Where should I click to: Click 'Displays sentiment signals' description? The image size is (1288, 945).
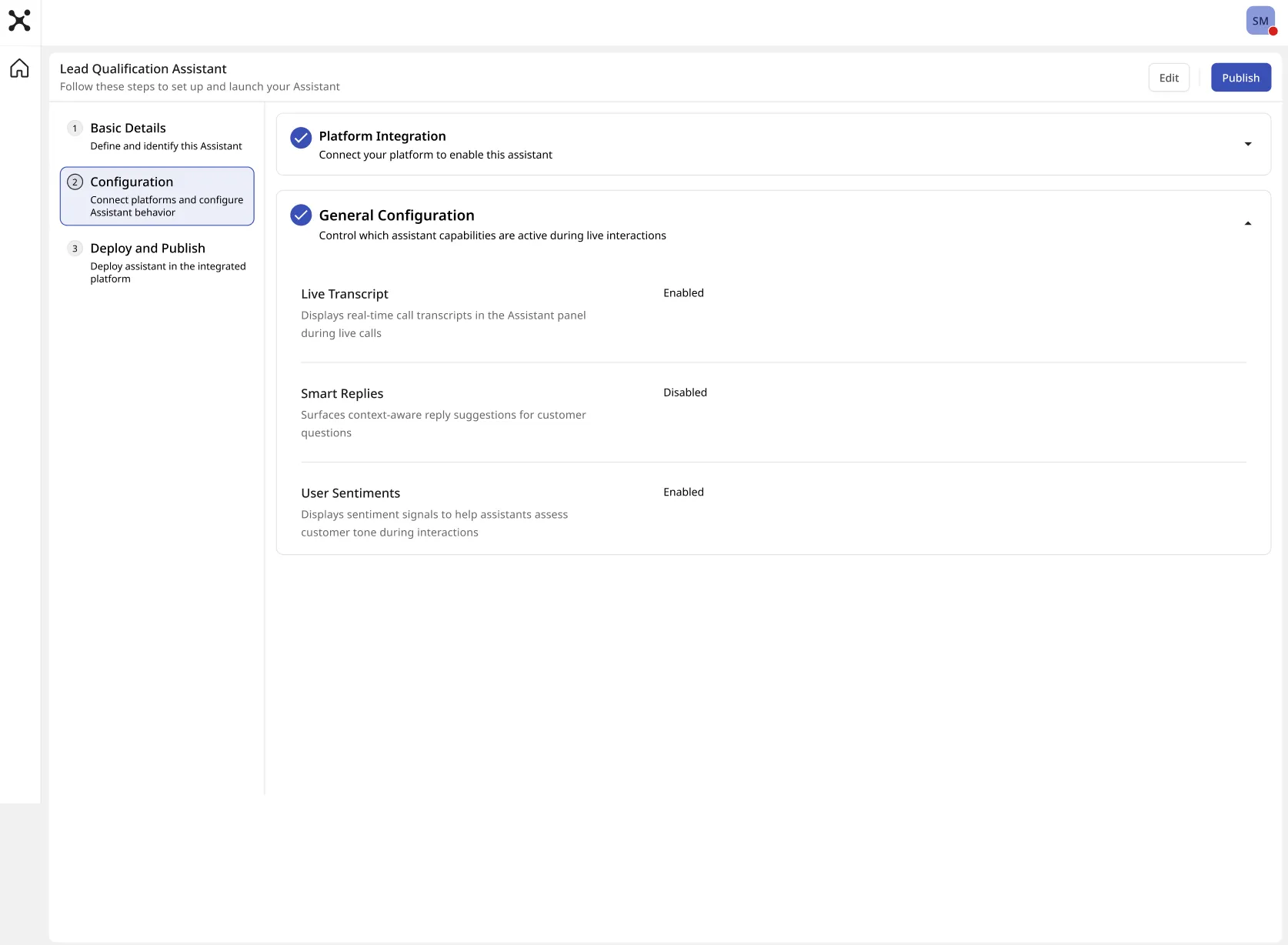(x=435, y=523)
